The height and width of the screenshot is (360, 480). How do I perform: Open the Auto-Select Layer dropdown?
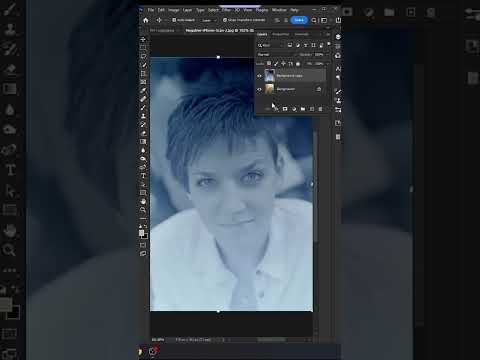pyautogui.click(x=209, y=20)
